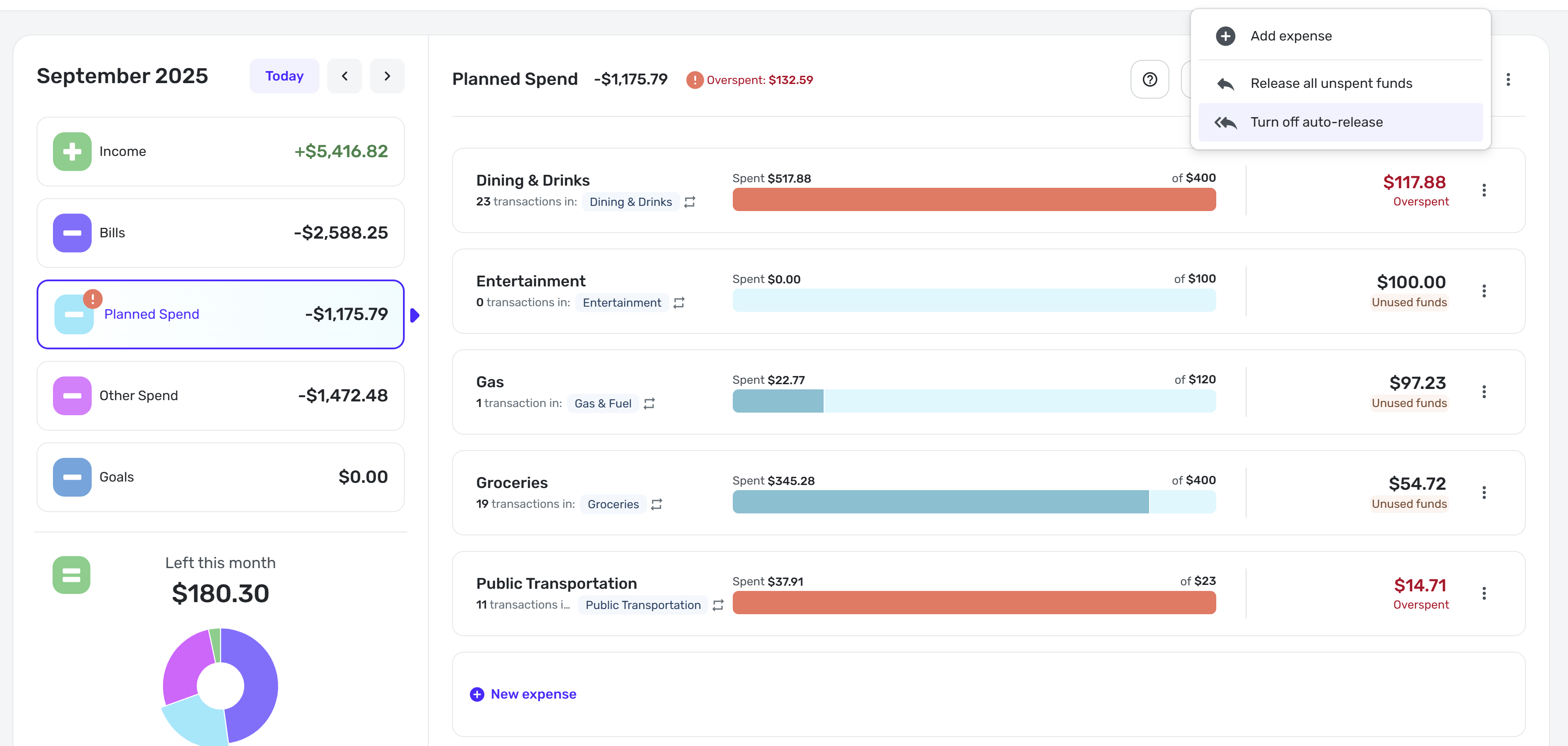Viewport: 1568px width, 746px height.
Task: Turn off auto-release option
Action: pyautogui.click(x=1316, y=122)
